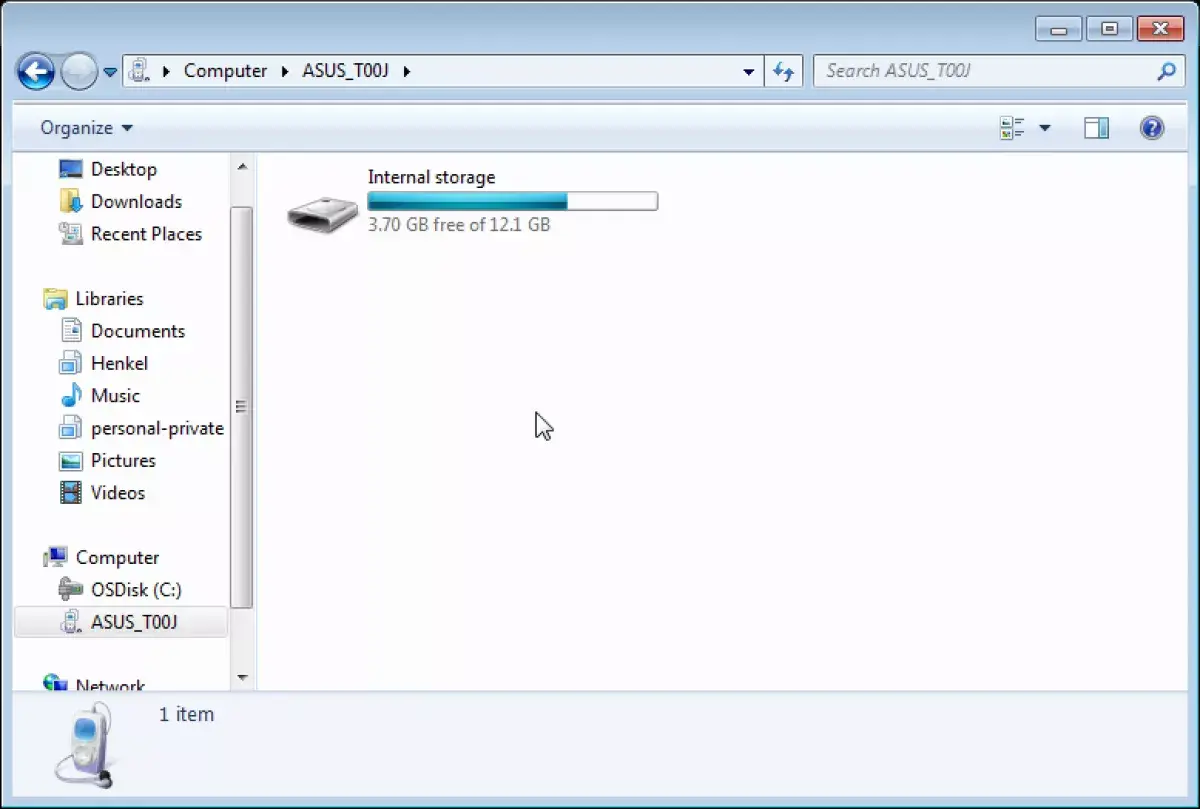Click the Network icon in sidebar
This screenshot has height=809, width=1200.
pos(55,683)
